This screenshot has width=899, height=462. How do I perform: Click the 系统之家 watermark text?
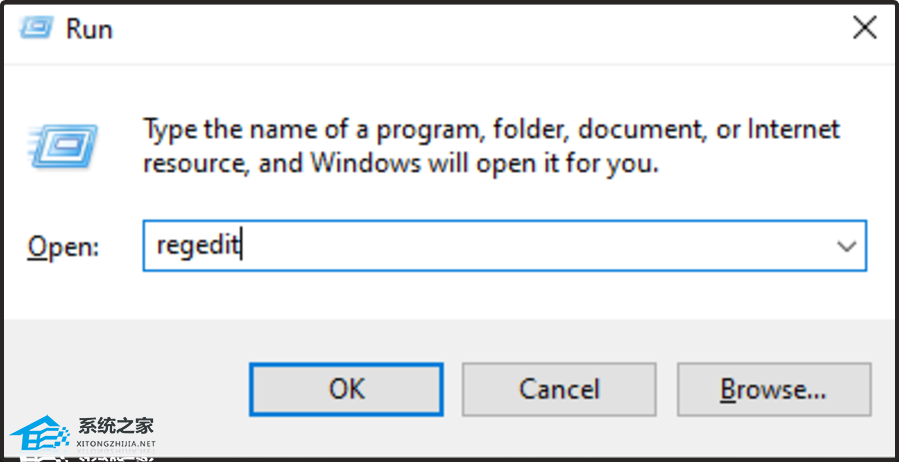point(116,426)
